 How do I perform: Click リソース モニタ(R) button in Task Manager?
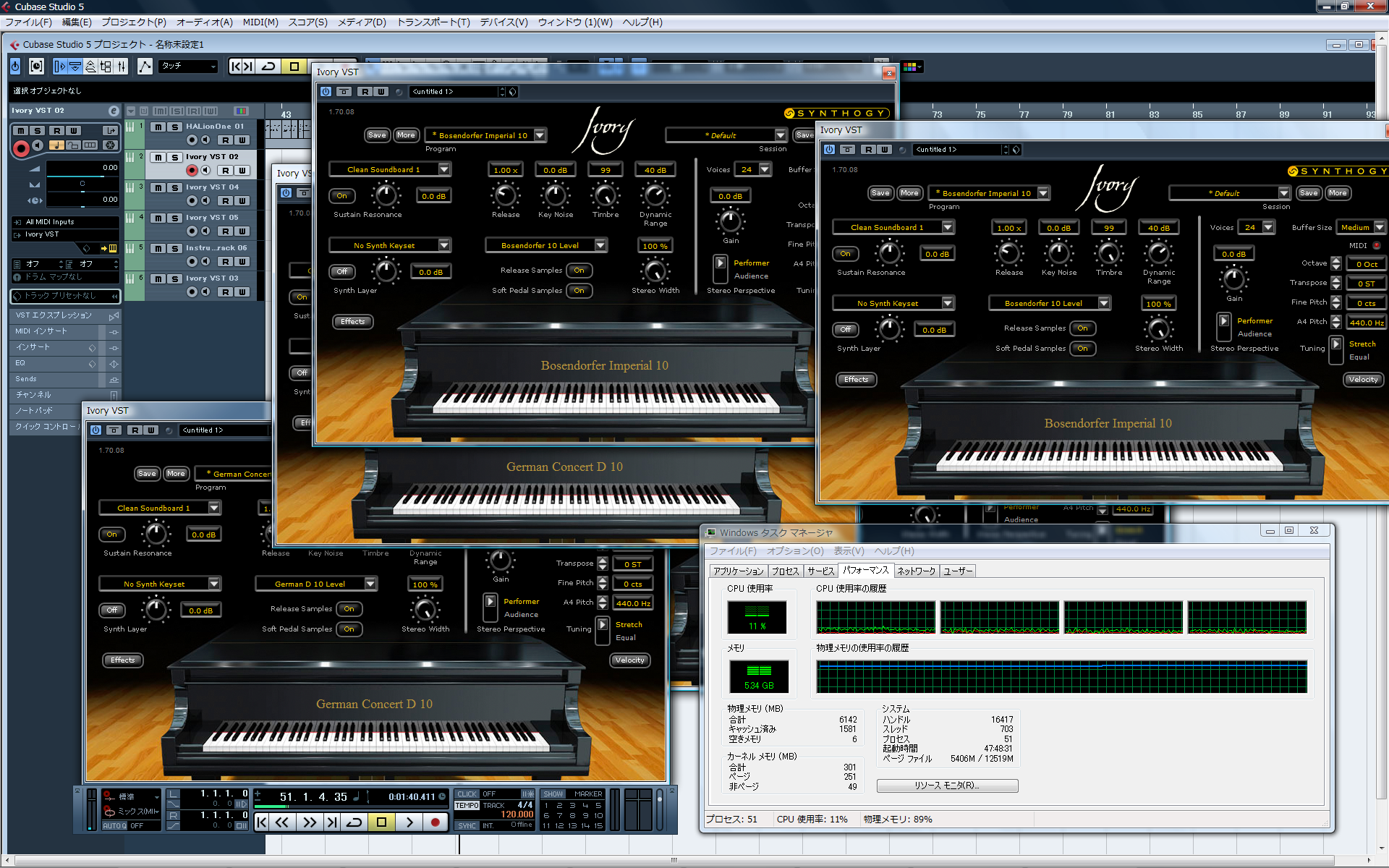point(947,786)
